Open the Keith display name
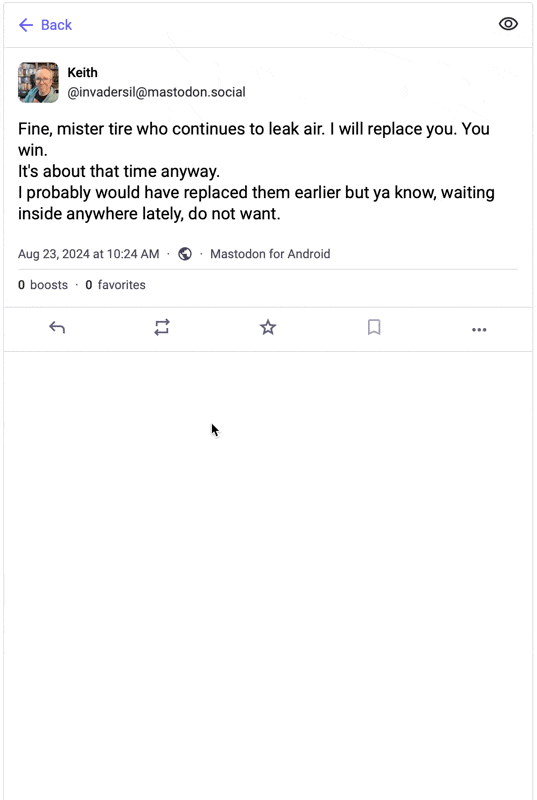 [x=82, y=72]
